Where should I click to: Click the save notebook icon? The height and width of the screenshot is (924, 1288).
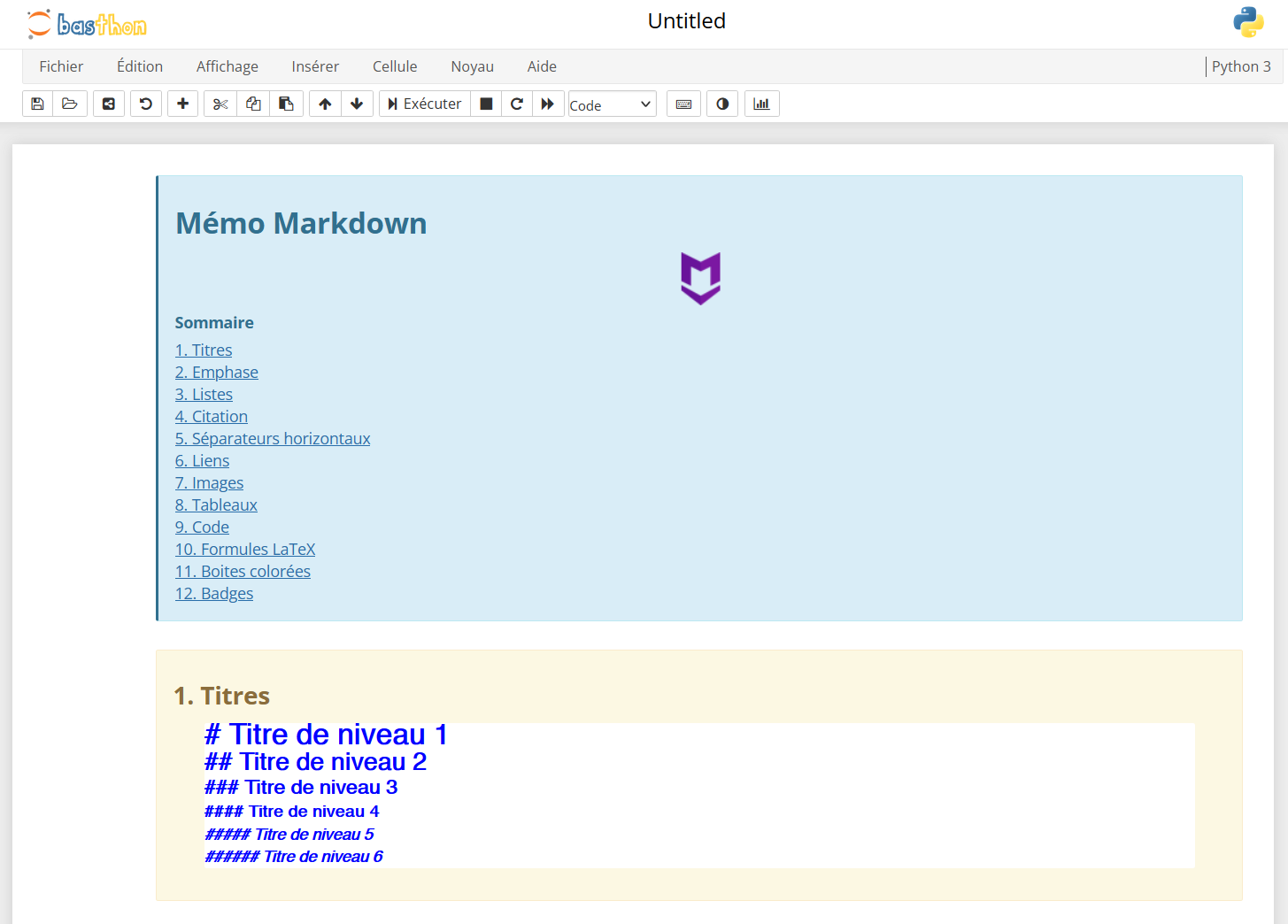click(37, 104)
